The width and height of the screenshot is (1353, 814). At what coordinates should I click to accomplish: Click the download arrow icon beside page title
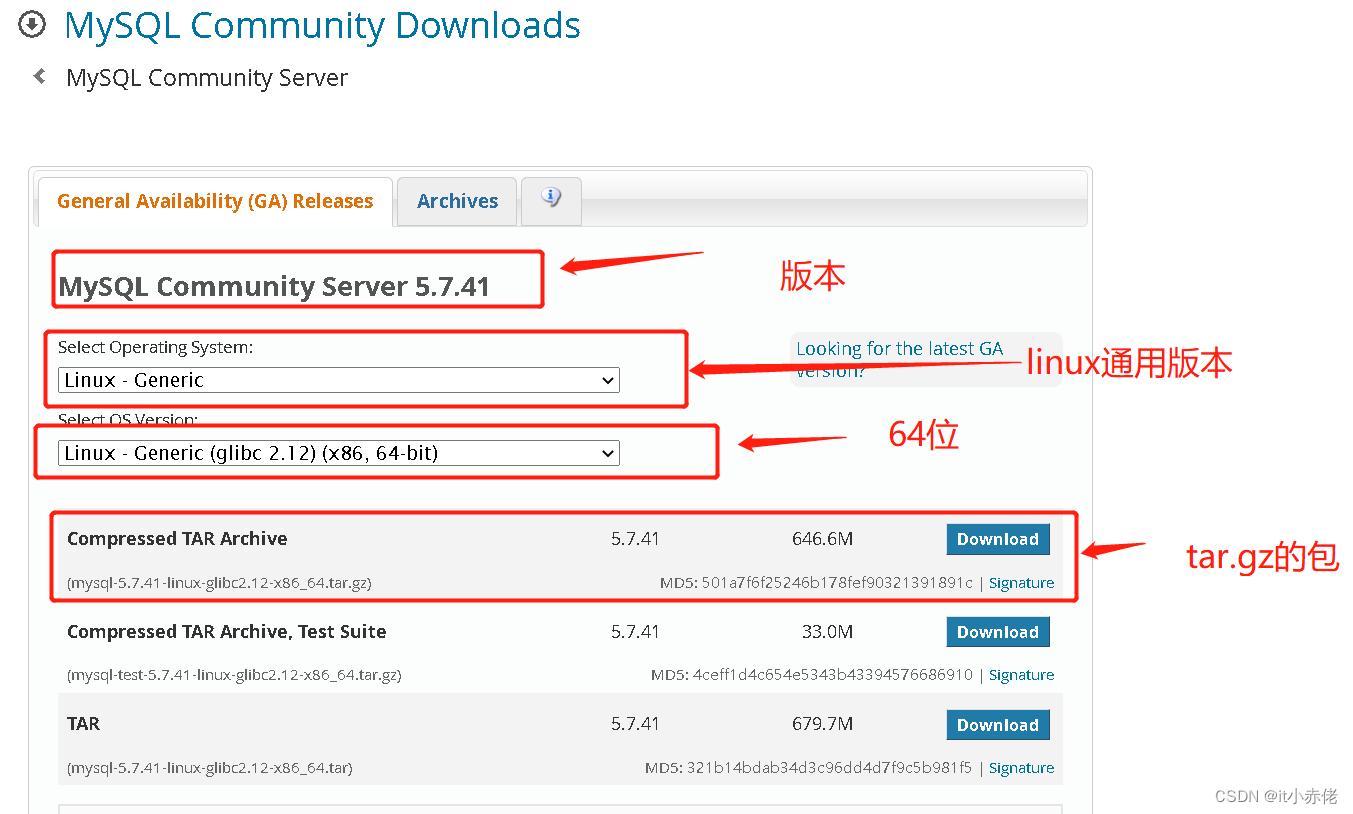click(x=31, y=24)
